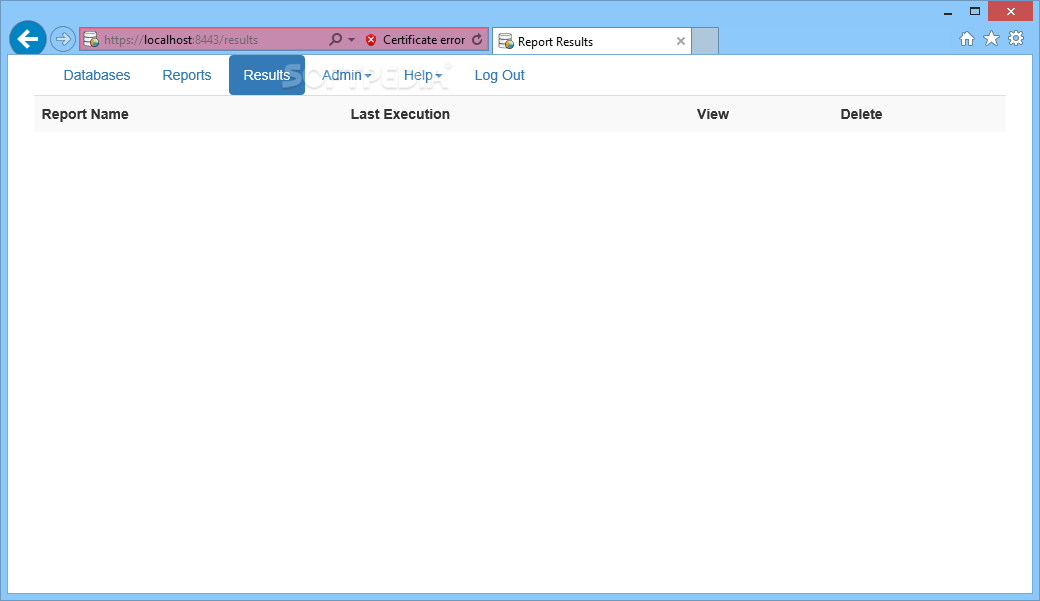1040x601 pixels.
Task: Open a new blank browser tab
Action: click(705, 41)
